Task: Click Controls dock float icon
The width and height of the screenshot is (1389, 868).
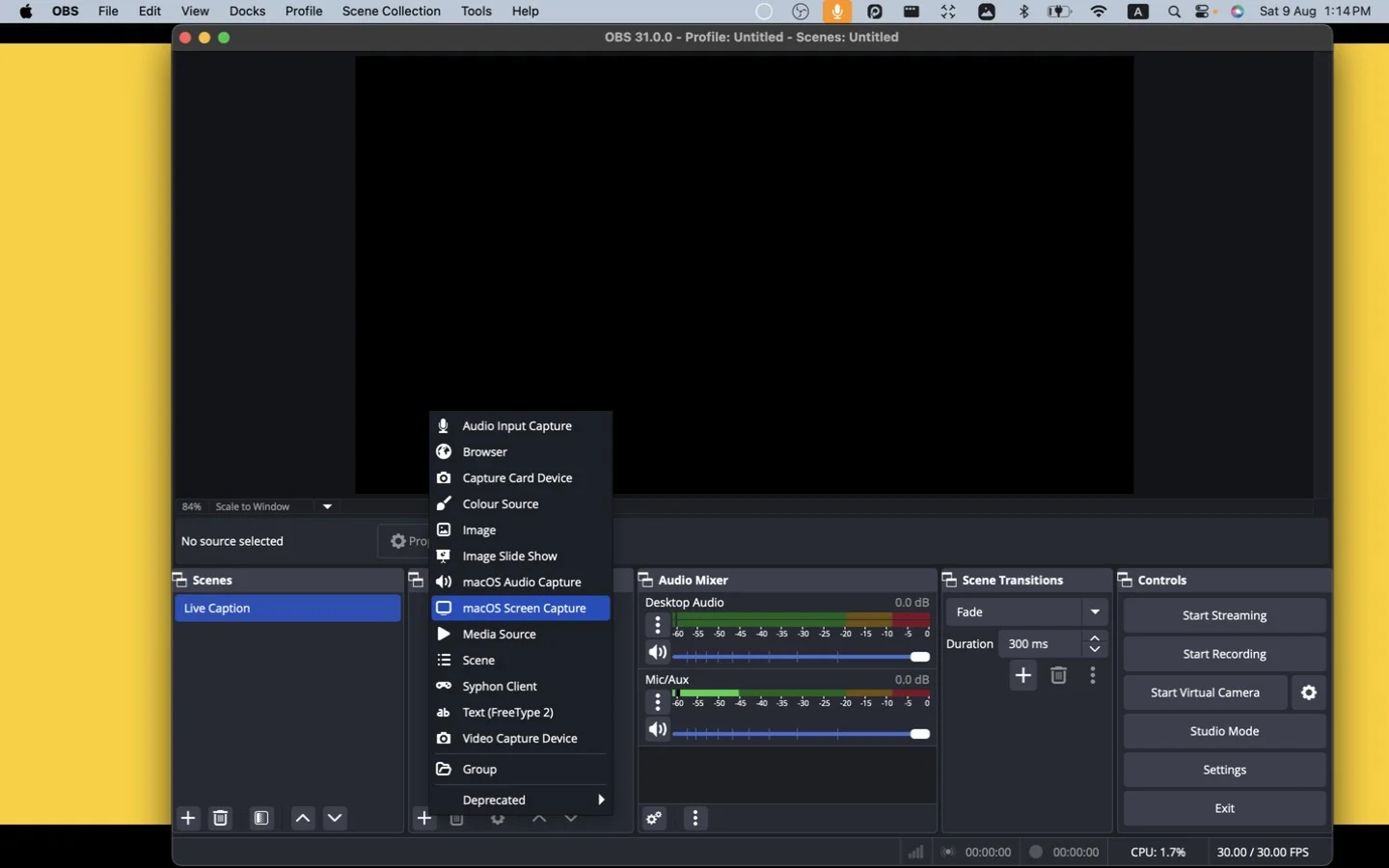Action: (1125, 580)
